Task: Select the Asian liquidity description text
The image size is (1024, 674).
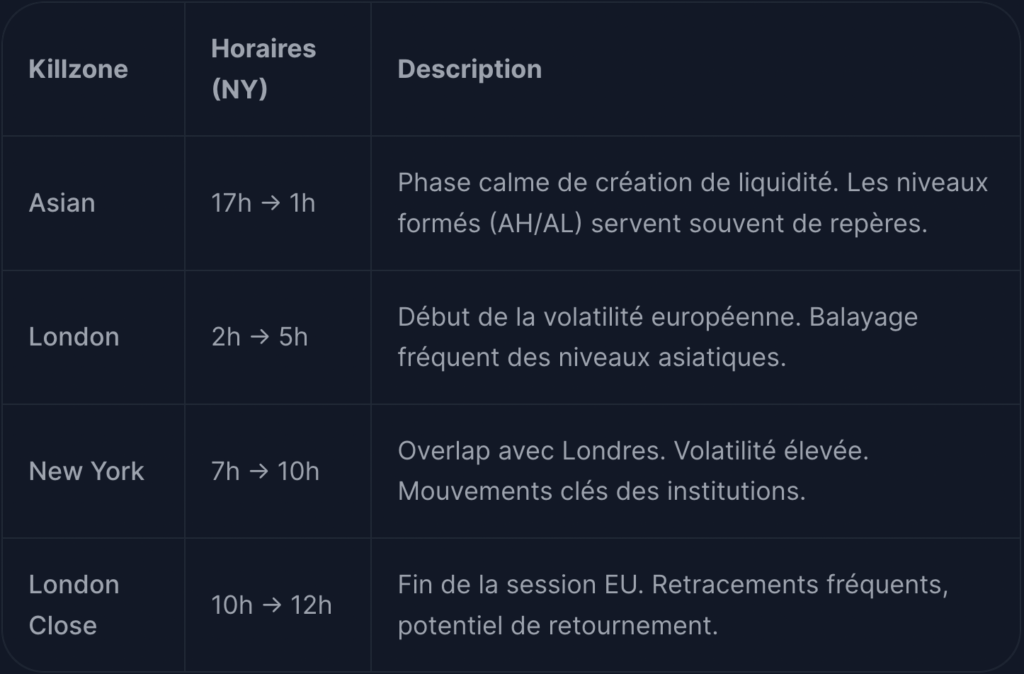Action: point(692,203)
